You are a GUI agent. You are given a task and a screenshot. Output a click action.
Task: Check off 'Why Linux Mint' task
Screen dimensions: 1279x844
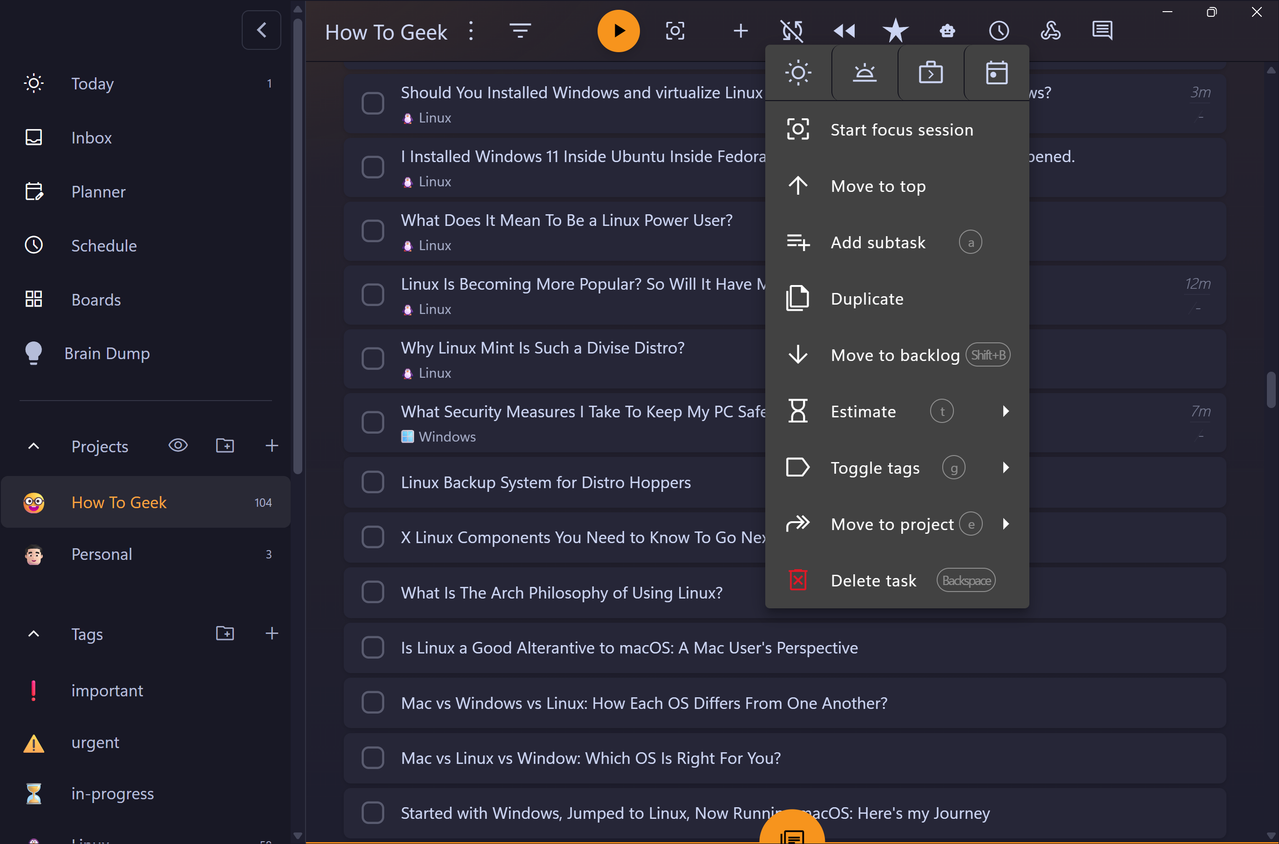tap(373, 358)
